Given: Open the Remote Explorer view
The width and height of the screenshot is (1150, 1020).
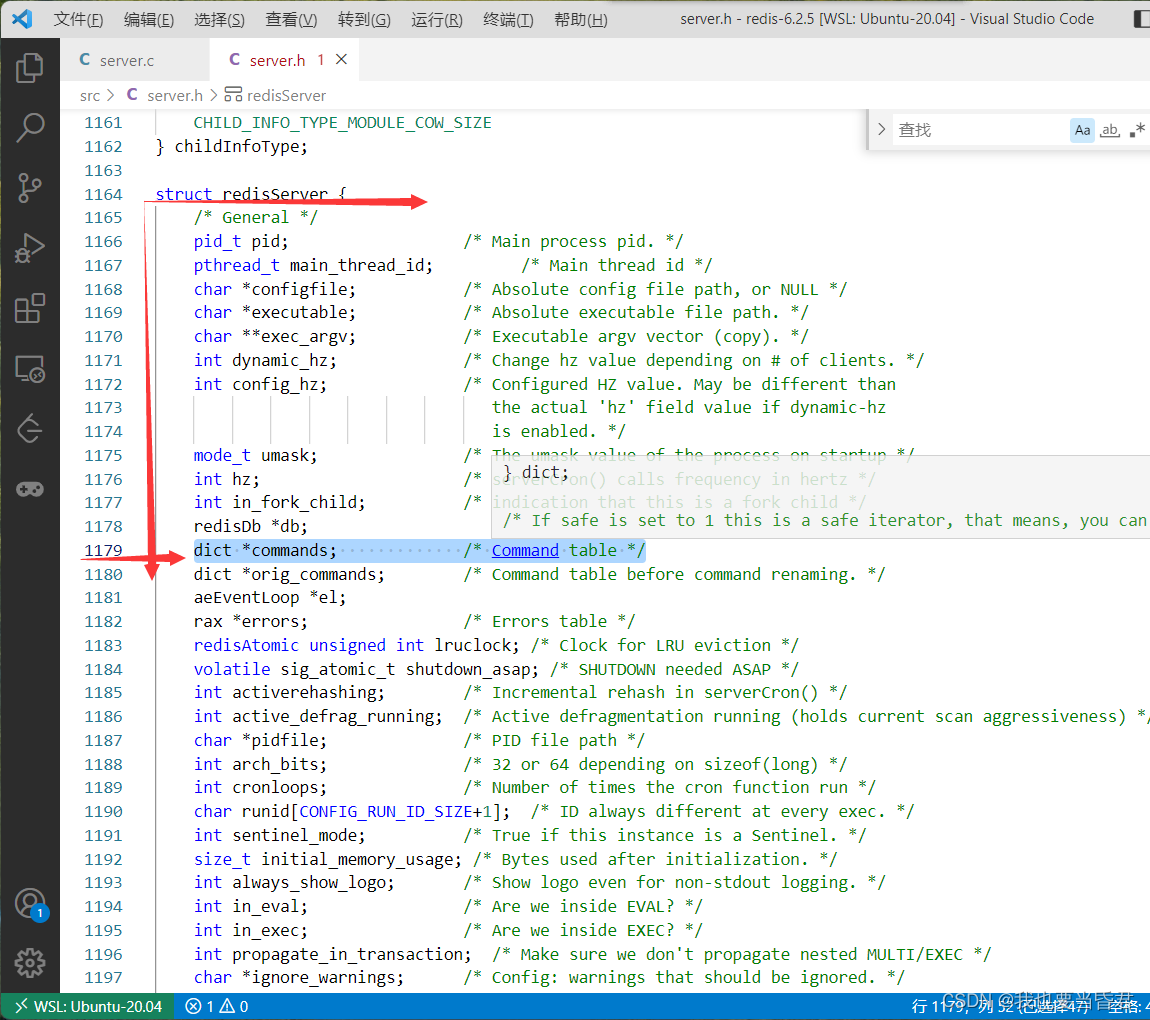Looking at the screenshot, I should pos(30,369).
